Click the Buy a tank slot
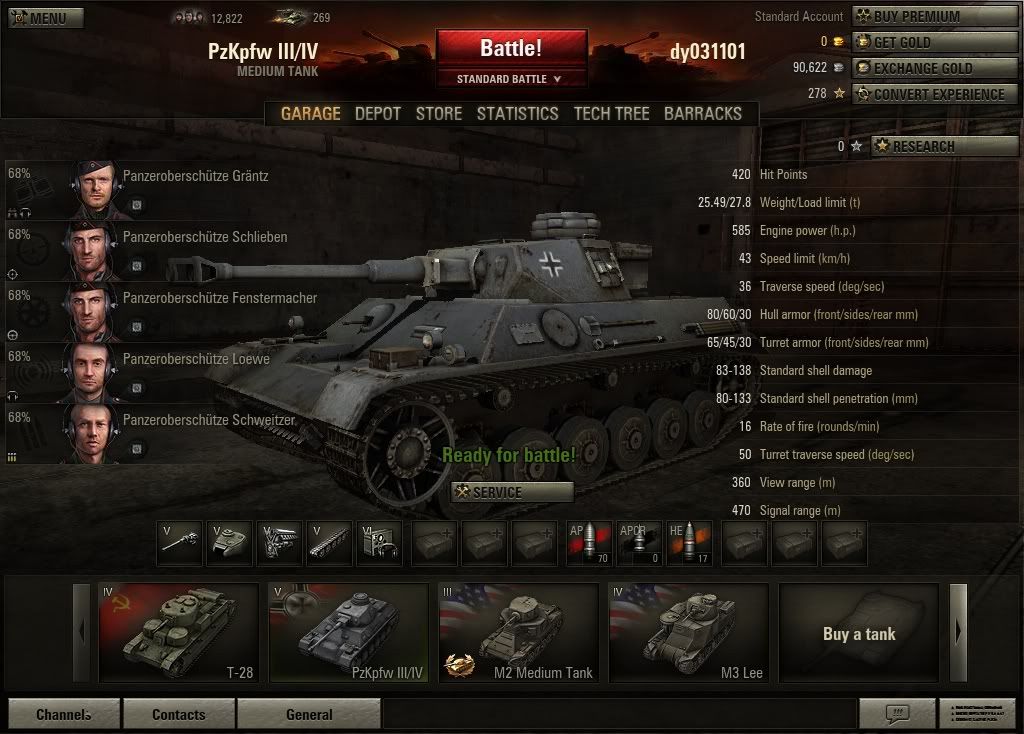 click(859, 633)
